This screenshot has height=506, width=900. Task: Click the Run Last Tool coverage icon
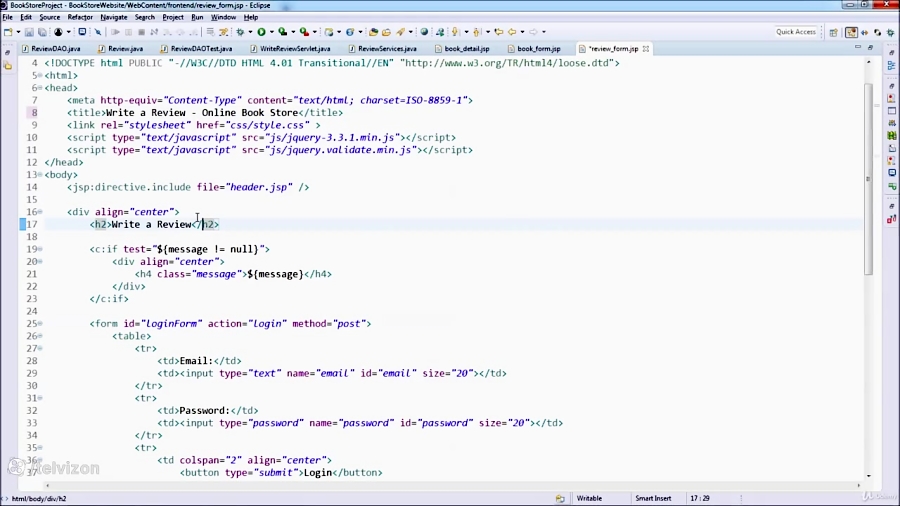click(x=282, y=32)
